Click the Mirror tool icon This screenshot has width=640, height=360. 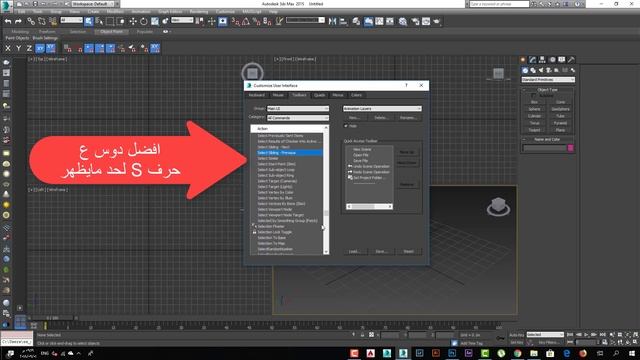coord(332,21)
